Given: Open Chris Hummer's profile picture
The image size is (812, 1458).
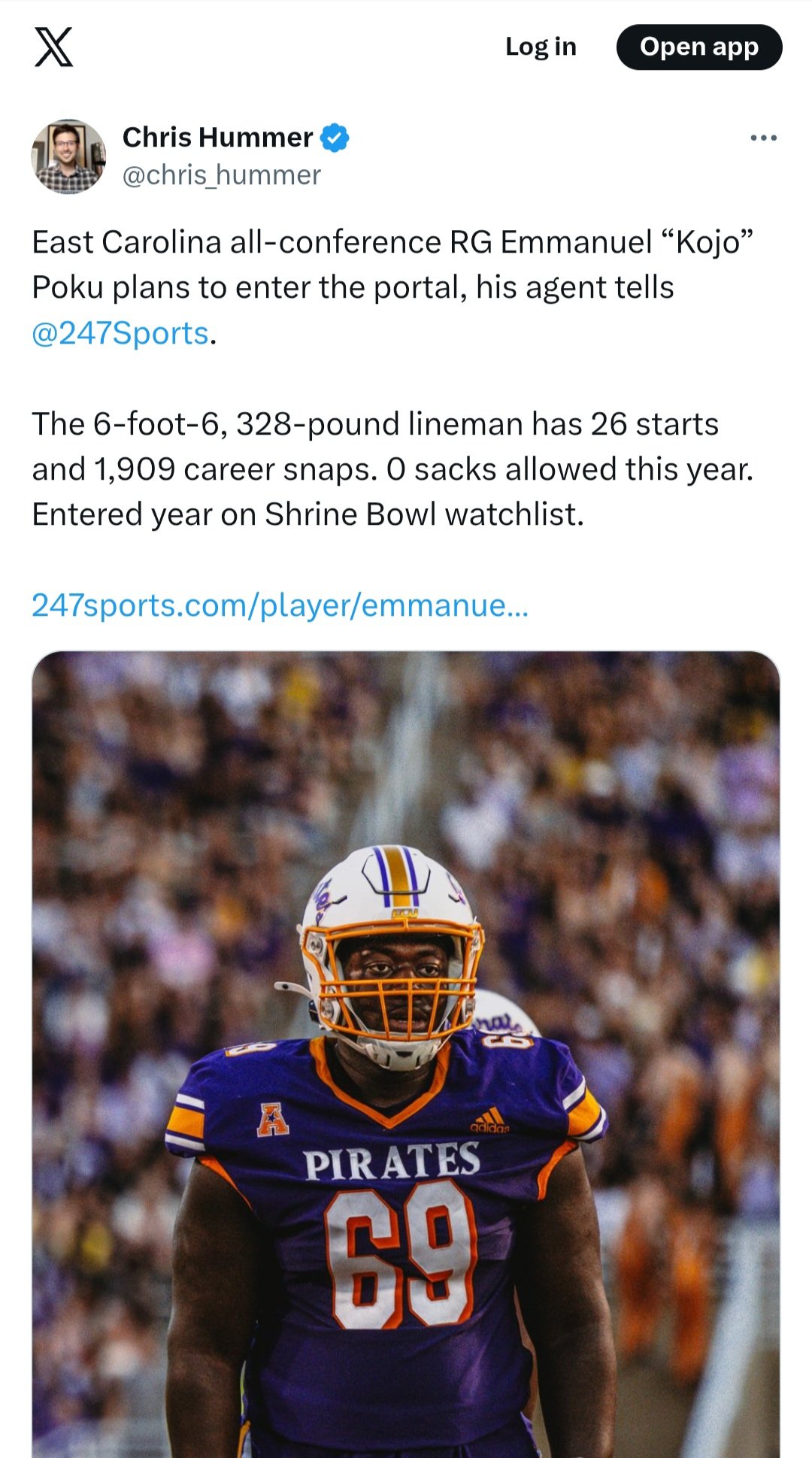Looking at the screenshot, I should pyautogui.click(x=68, y=156).
